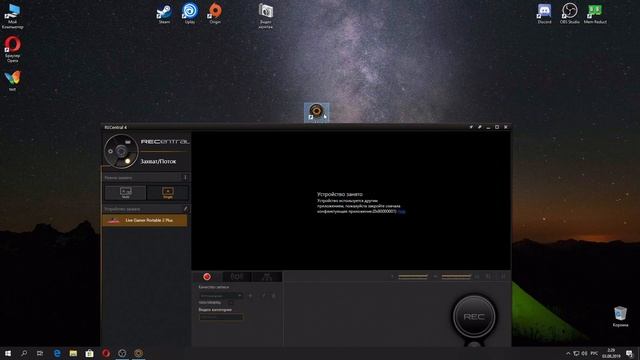Open Windows taskbar search

coord(24,353)
